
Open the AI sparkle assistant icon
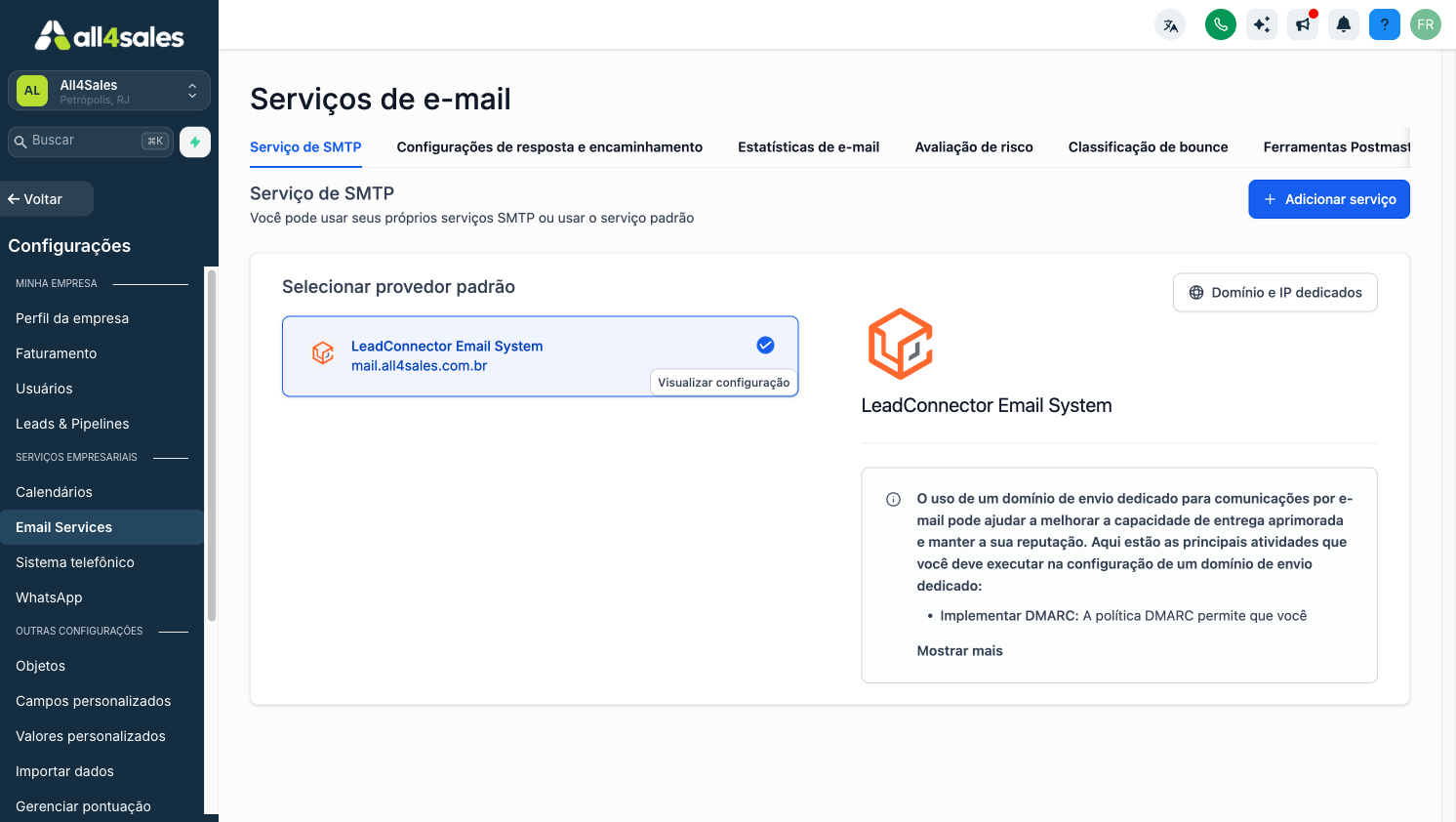[x=1262, y=24]
